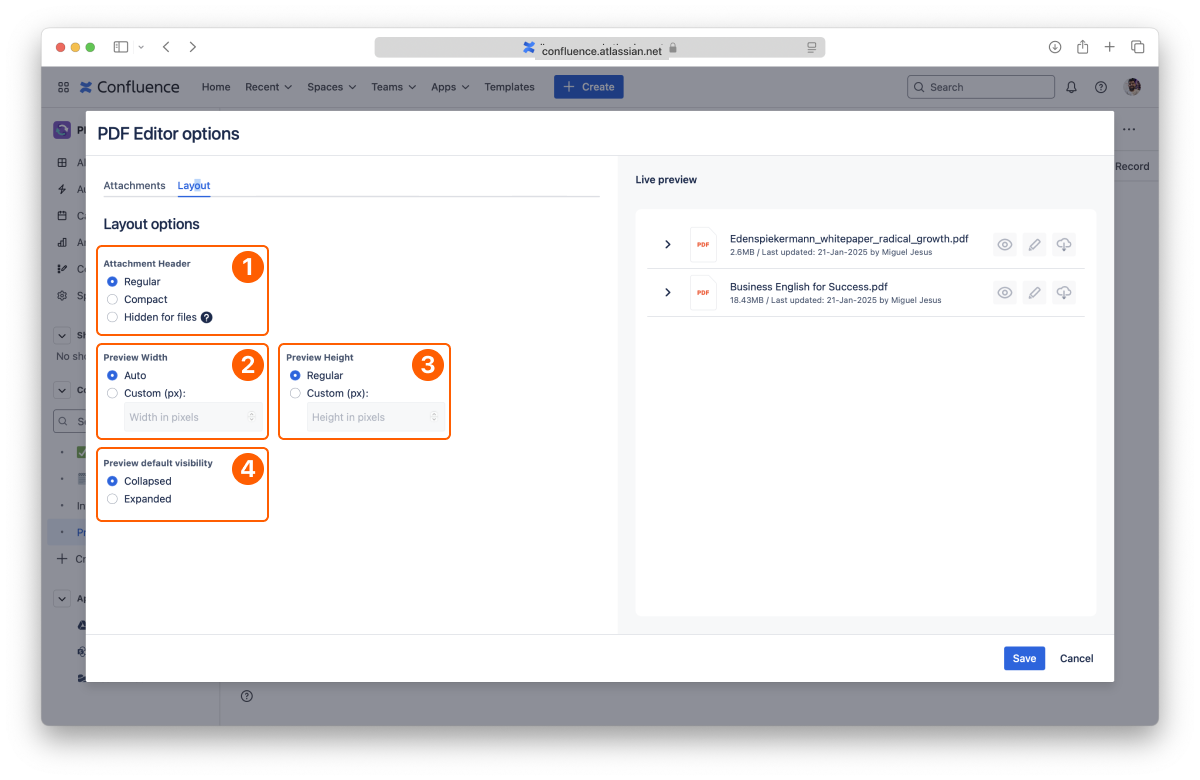This screenshot has height=780, width=1200.
Task: Open the help question mark in header
Action: [1101, 87]
